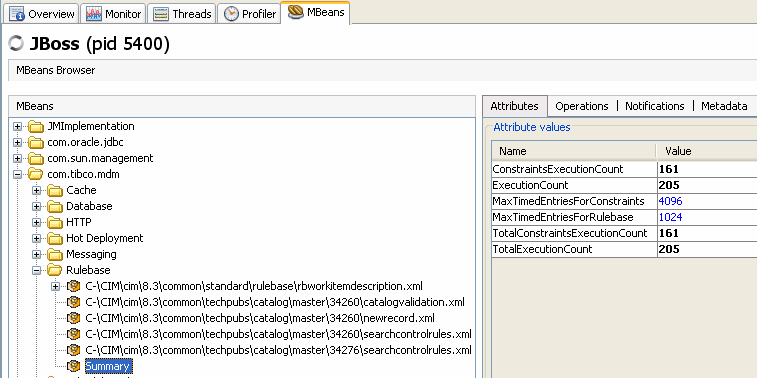Click the newrecord.xml MBean icon

coord(73,318)
